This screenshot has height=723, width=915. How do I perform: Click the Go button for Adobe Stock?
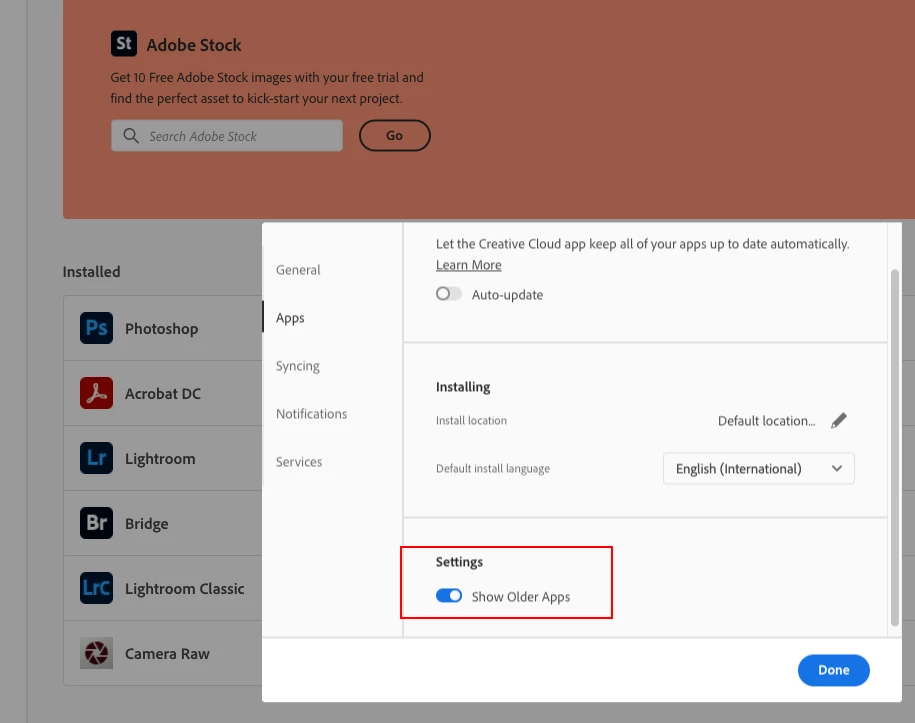394,135
